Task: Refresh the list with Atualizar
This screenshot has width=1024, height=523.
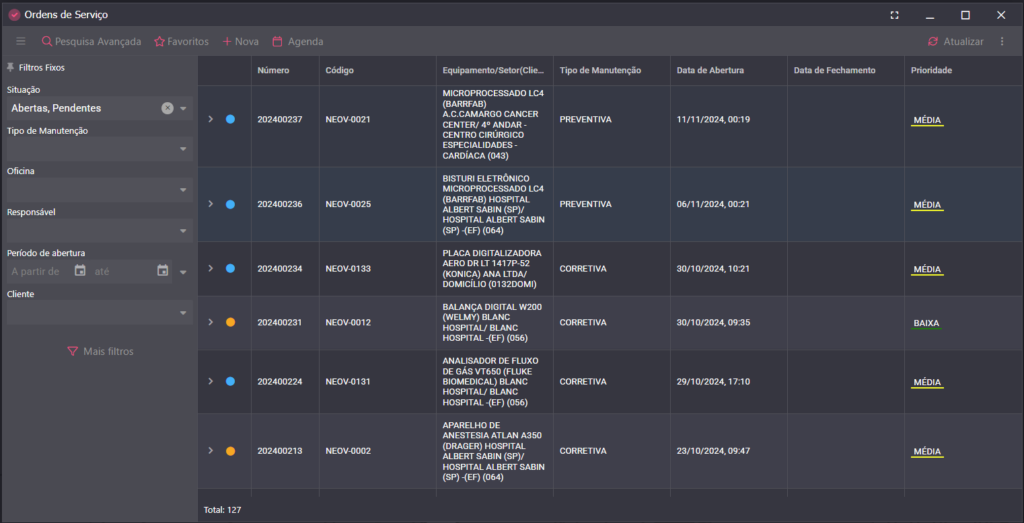Action: pyautogui.click(x=956, y=42)
